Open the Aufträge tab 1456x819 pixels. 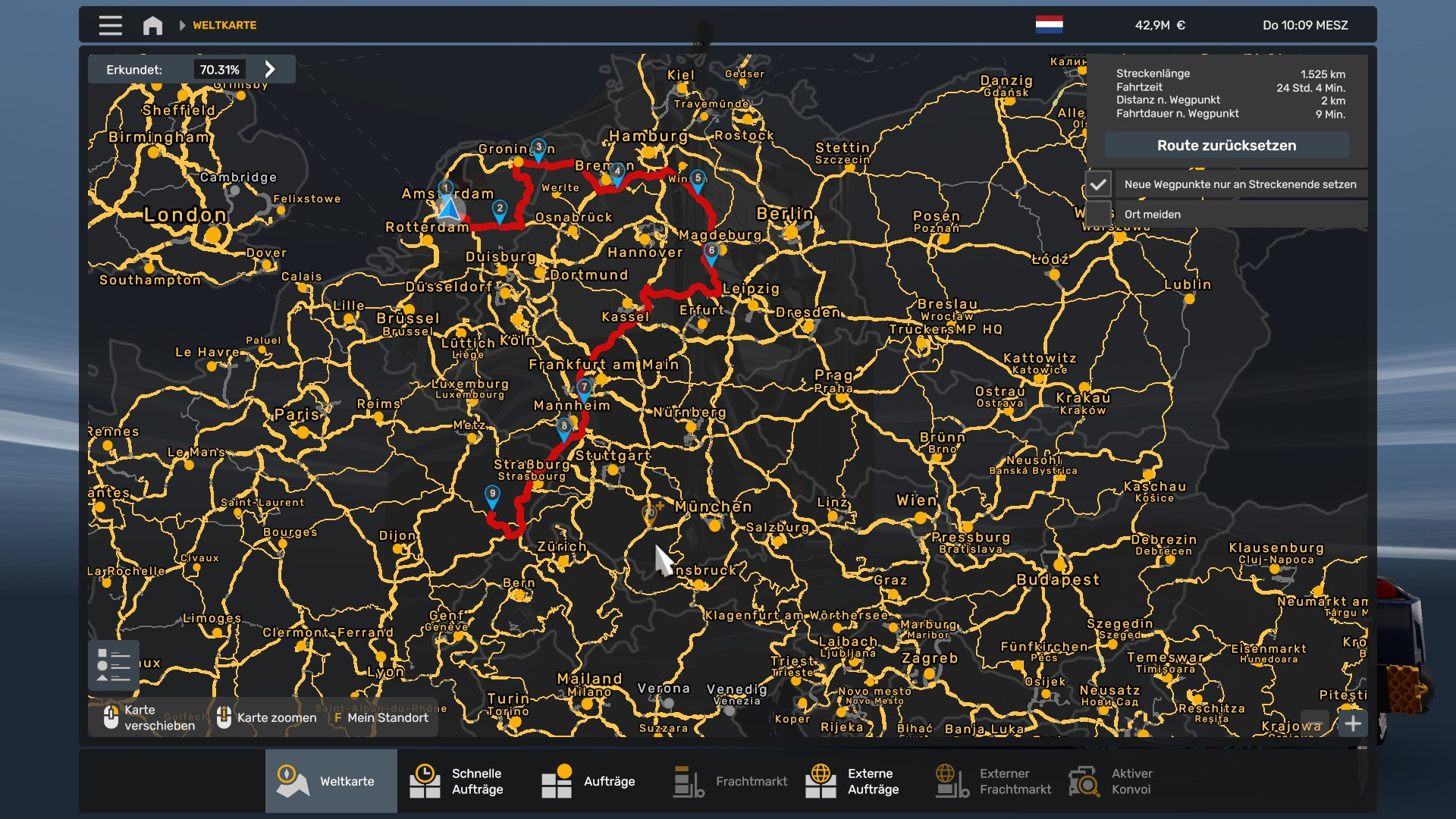tap(595, 781)
